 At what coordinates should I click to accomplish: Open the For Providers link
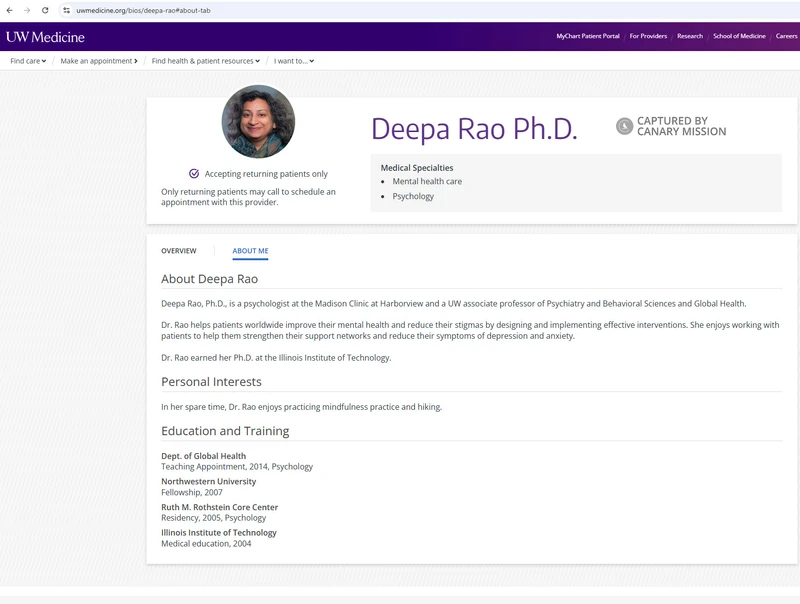[648, 36]
